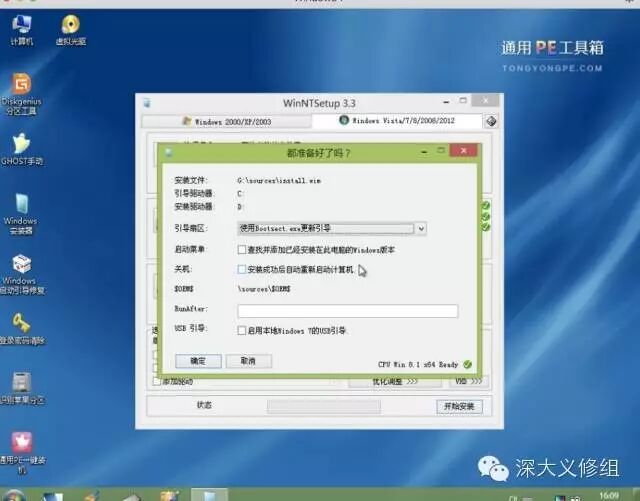Minimize the 都准备好了吗 dialog

(424, 152)
